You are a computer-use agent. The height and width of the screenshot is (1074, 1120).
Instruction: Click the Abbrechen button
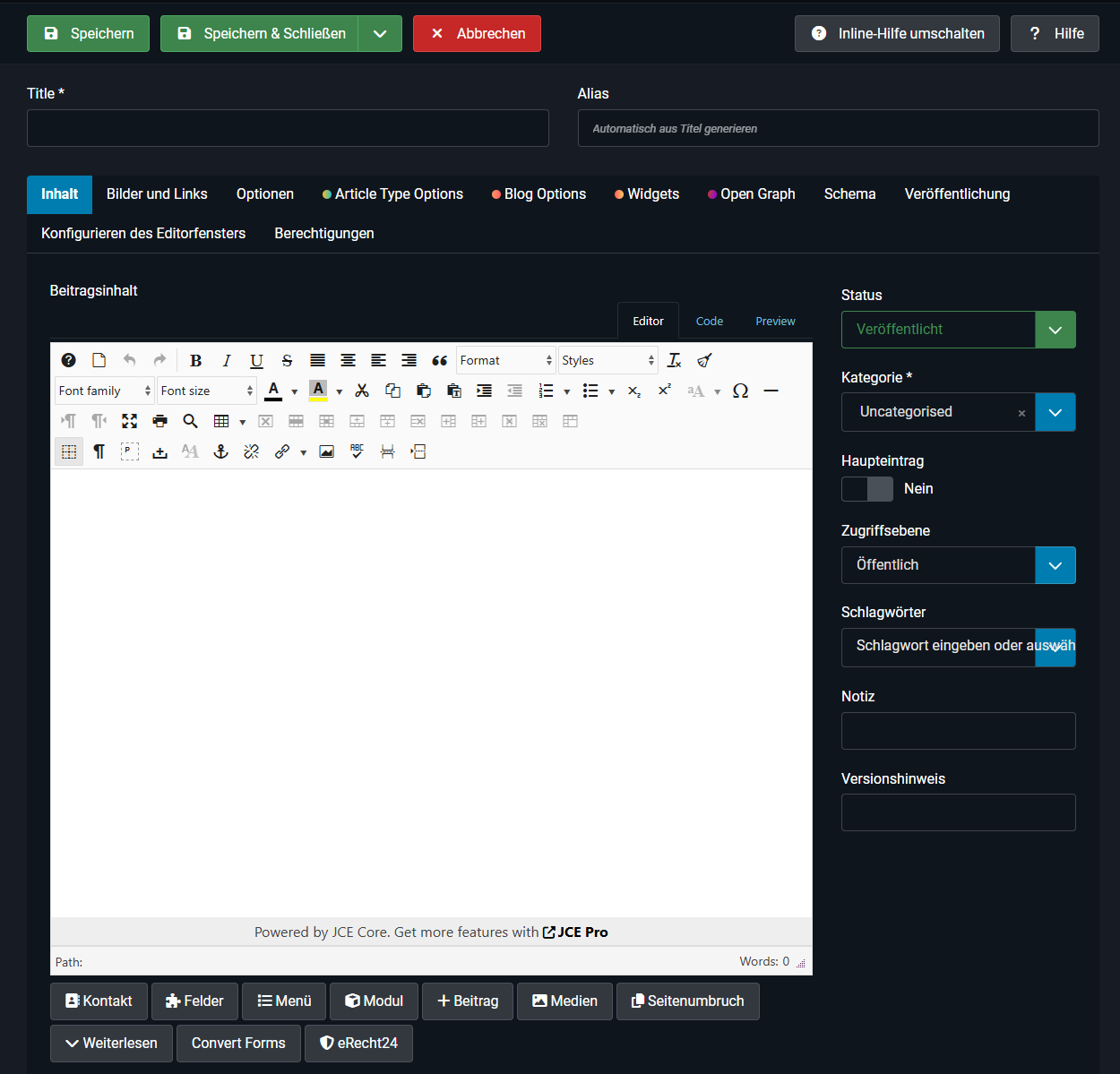click(x=477, y=34)
